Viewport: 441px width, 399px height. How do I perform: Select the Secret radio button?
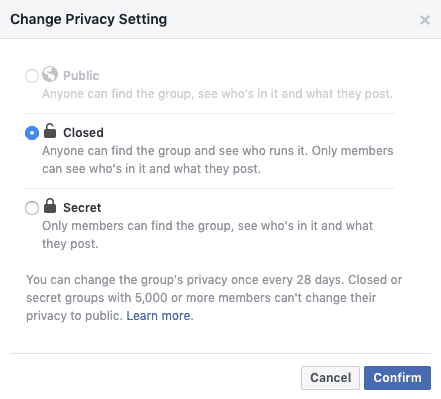pyautogui.click(x=32, y=208)
